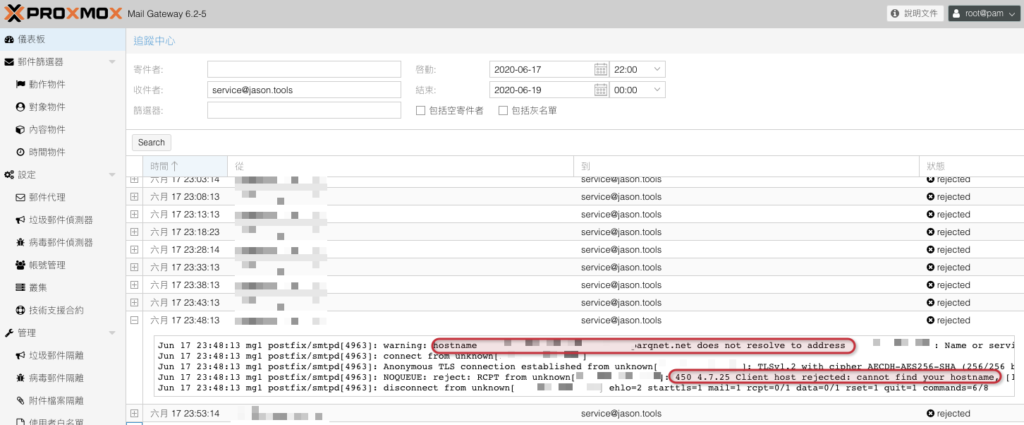Open the 說明文件 help button
Image resolution: width=1024 pixels, height=425 pixels.
tap(916, 13)
